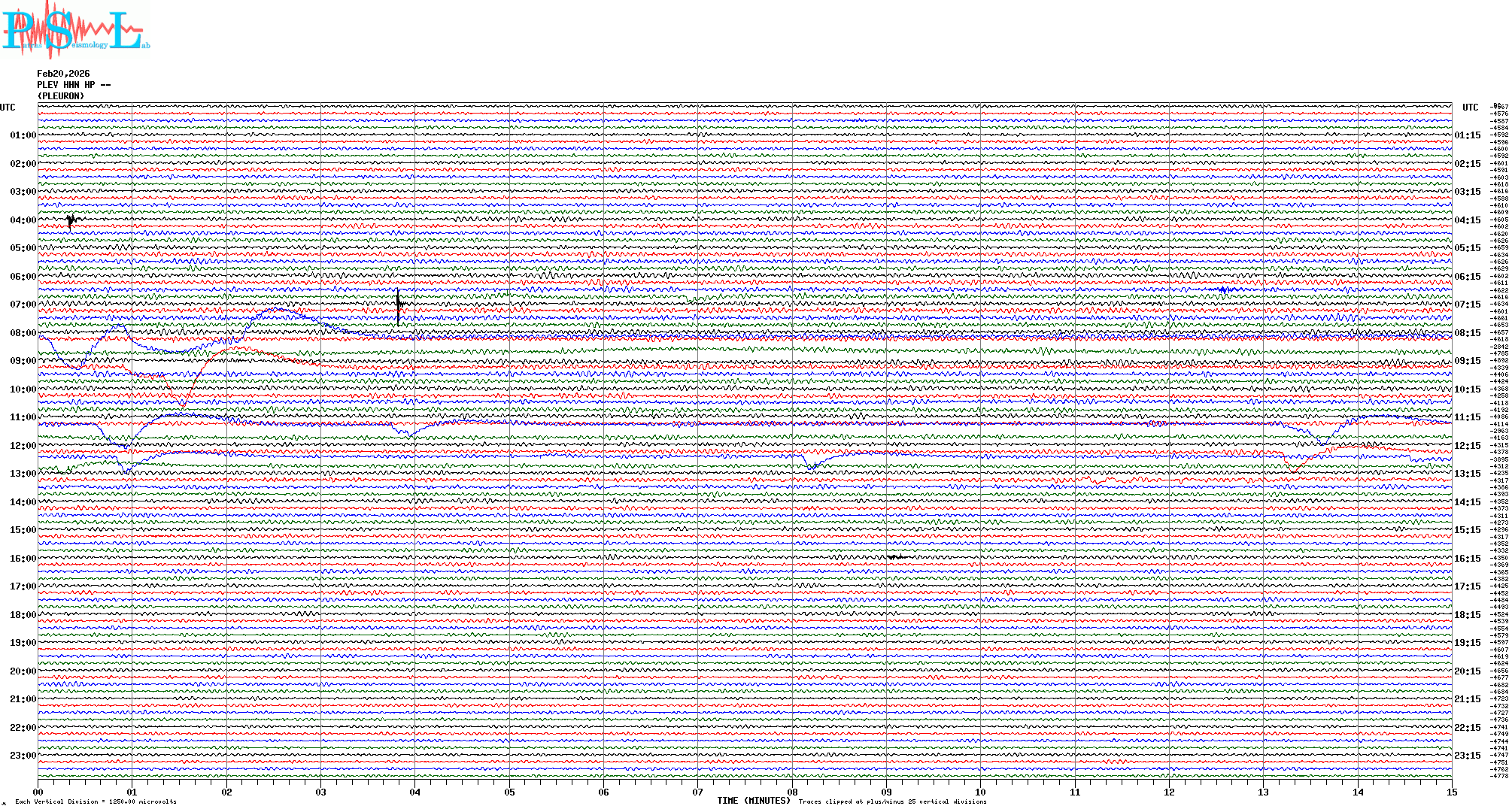Screen dimensions: 1512x812
Task: Click the UTC label at top left
Action: click(x=8, y=108)
